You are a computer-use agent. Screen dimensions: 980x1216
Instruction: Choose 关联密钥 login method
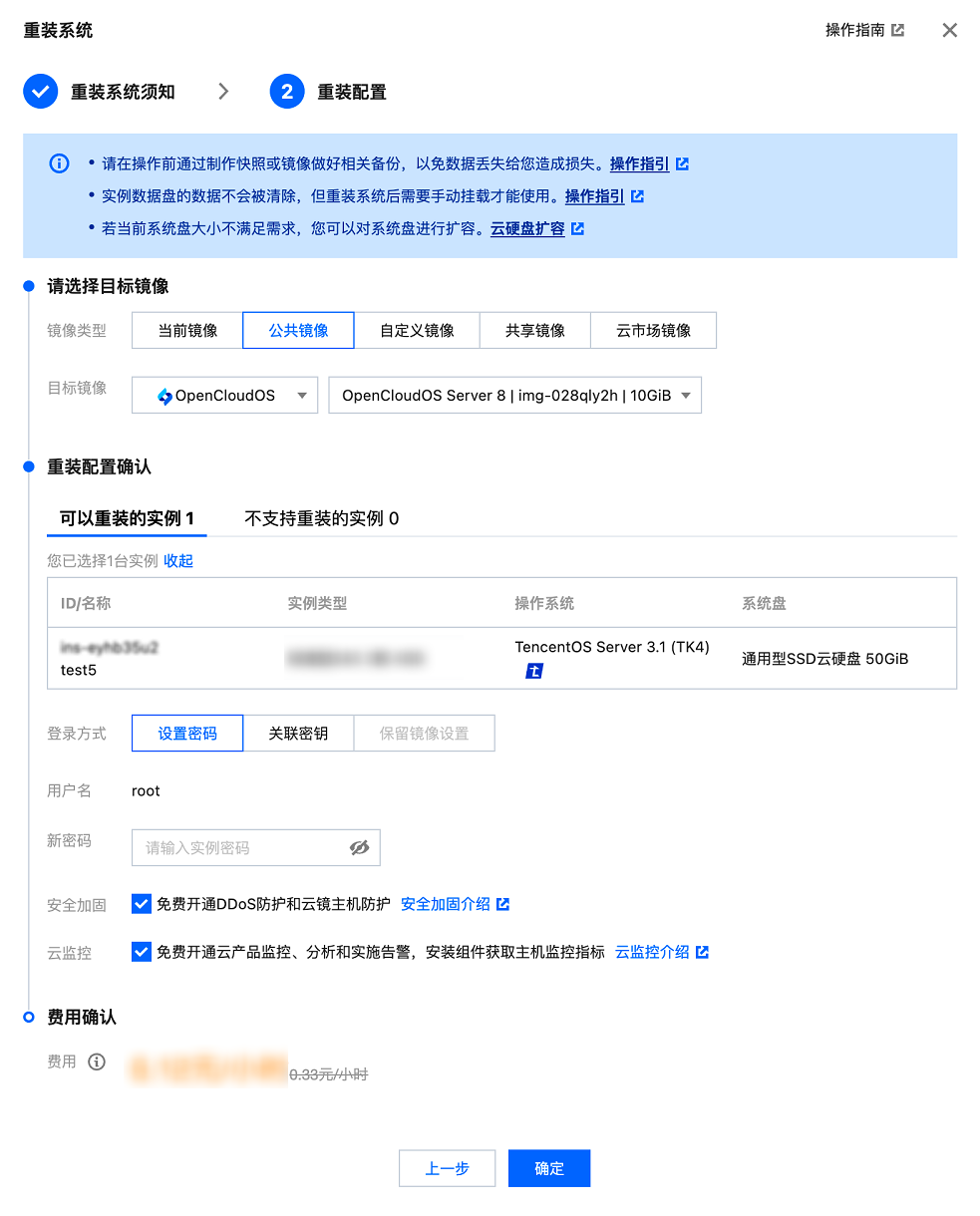298,733
